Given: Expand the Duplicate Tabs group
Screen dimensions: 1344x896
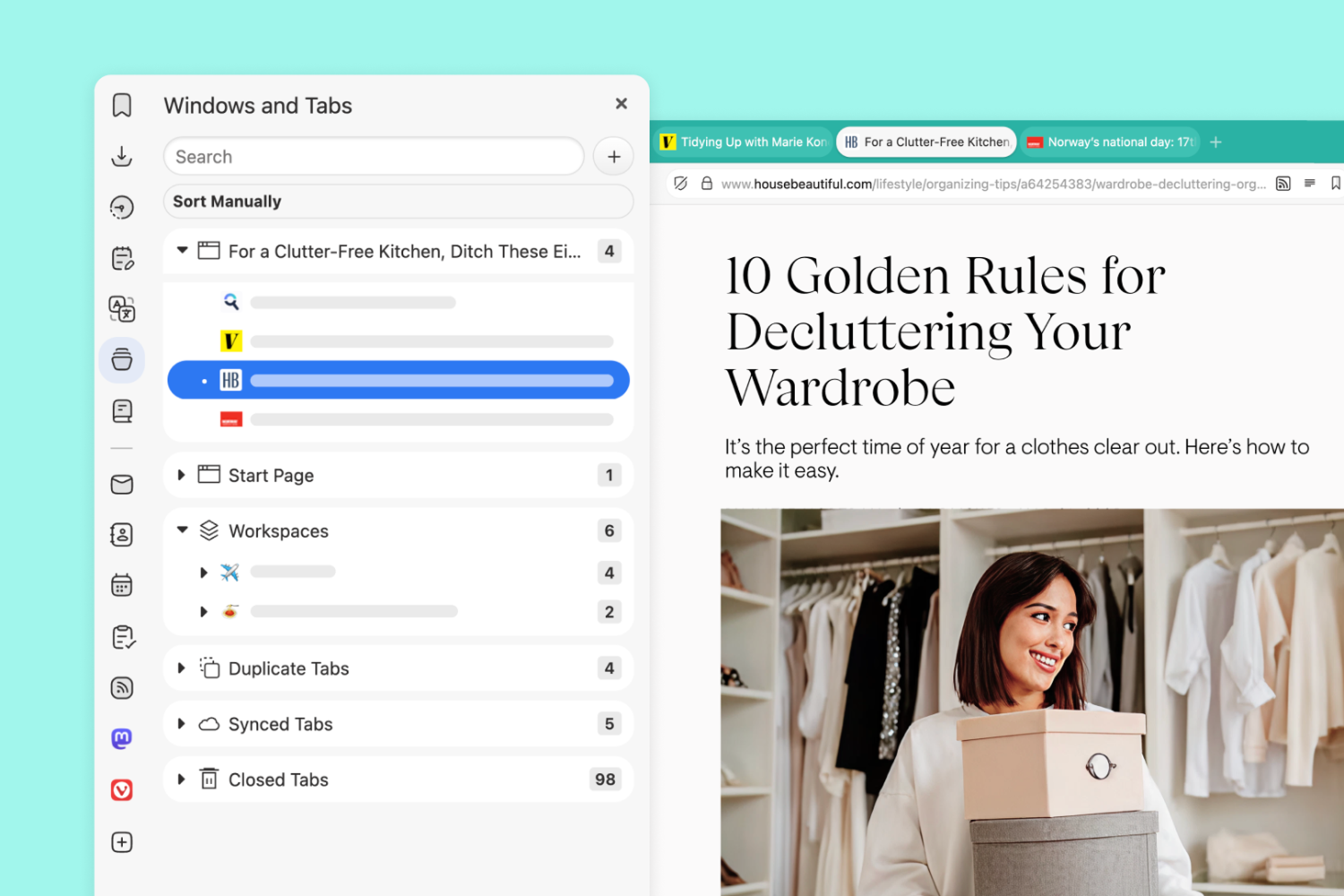Looking at the screenshot, I should (181, 668).
